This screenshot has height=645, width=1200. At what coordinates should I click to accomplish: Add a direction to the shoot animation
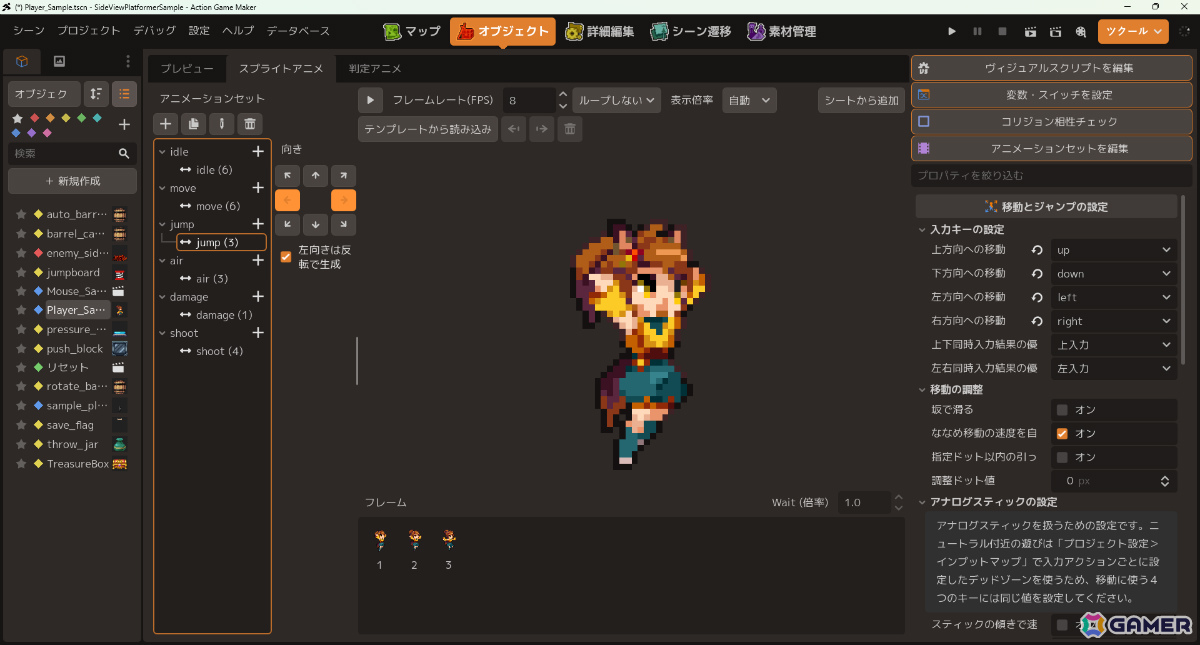[x=258, y=333]
